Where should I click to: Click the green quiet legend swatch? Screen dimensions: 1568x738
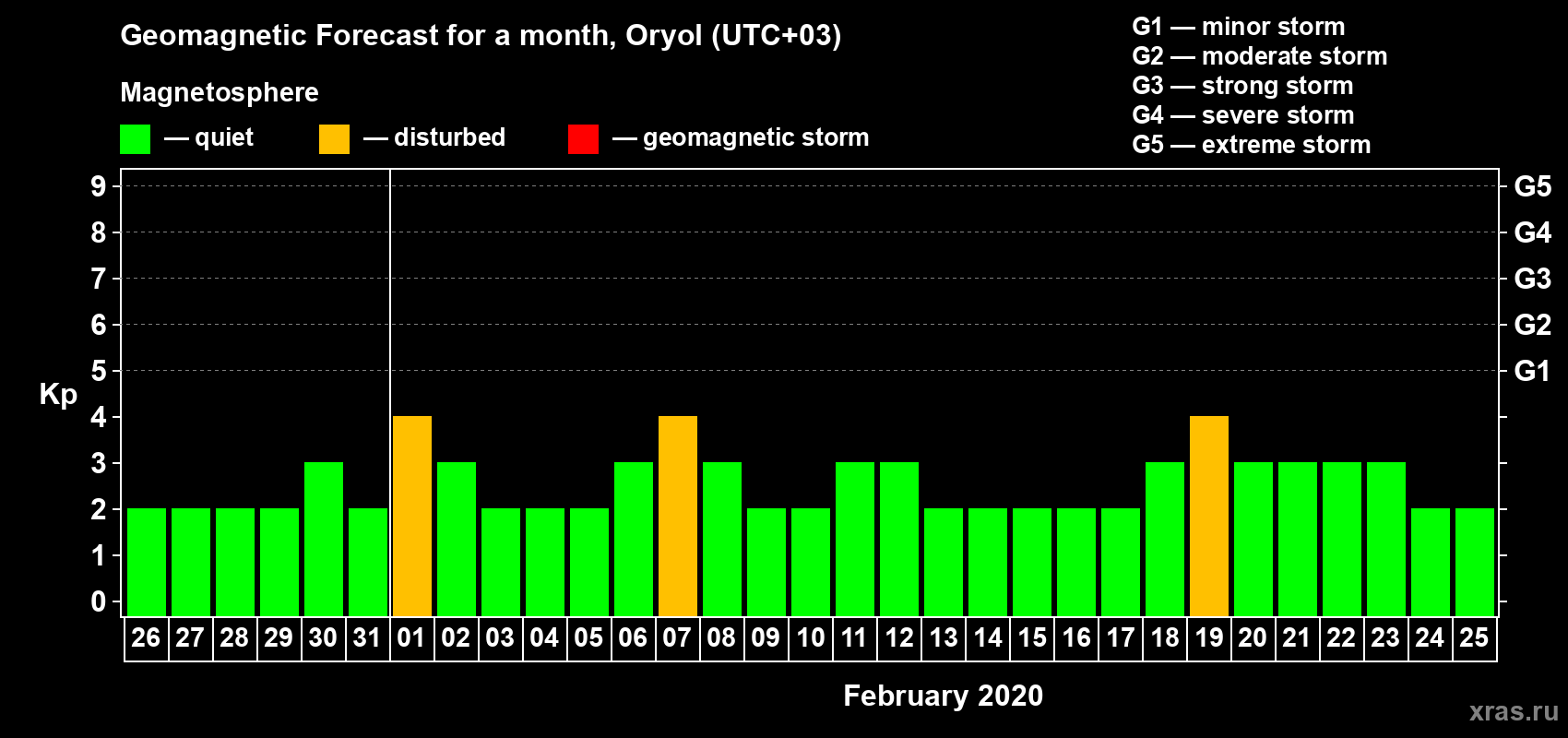coord(135,139)
